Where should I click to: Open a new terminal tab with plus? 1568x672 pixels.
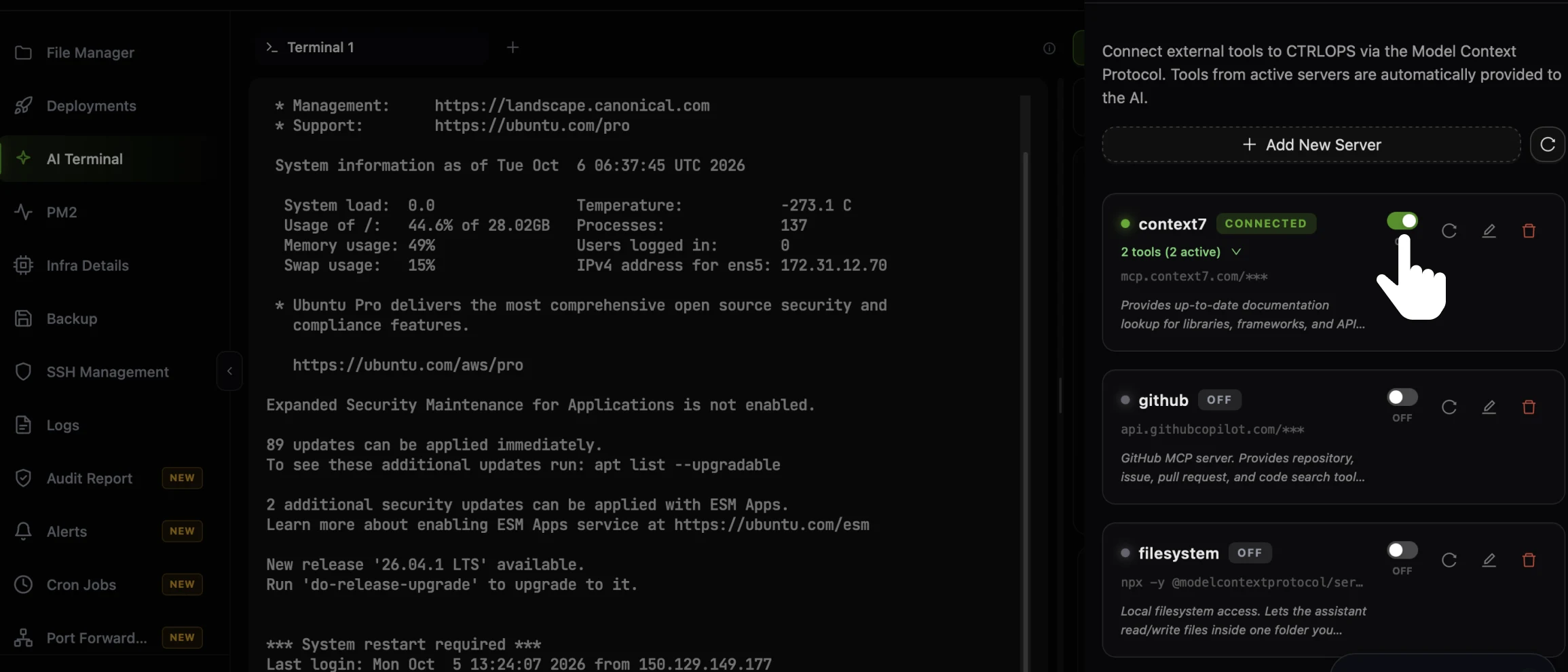pos(513,48)
